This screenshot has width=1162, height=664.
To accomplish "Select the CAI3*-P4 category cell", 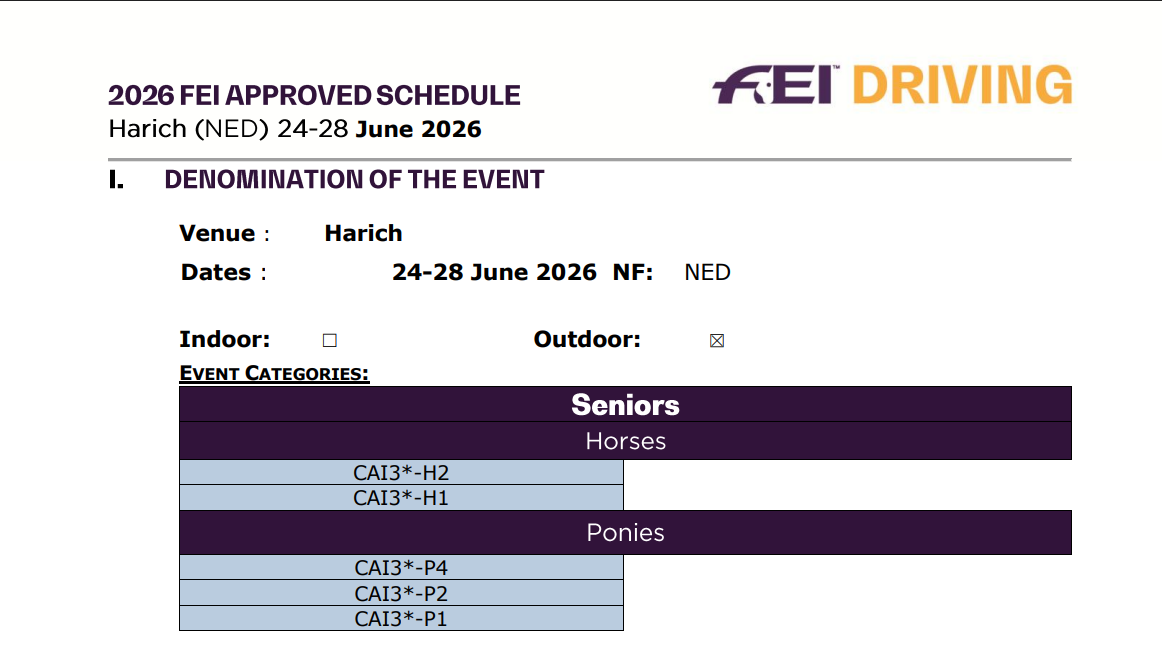I will 401,568.
